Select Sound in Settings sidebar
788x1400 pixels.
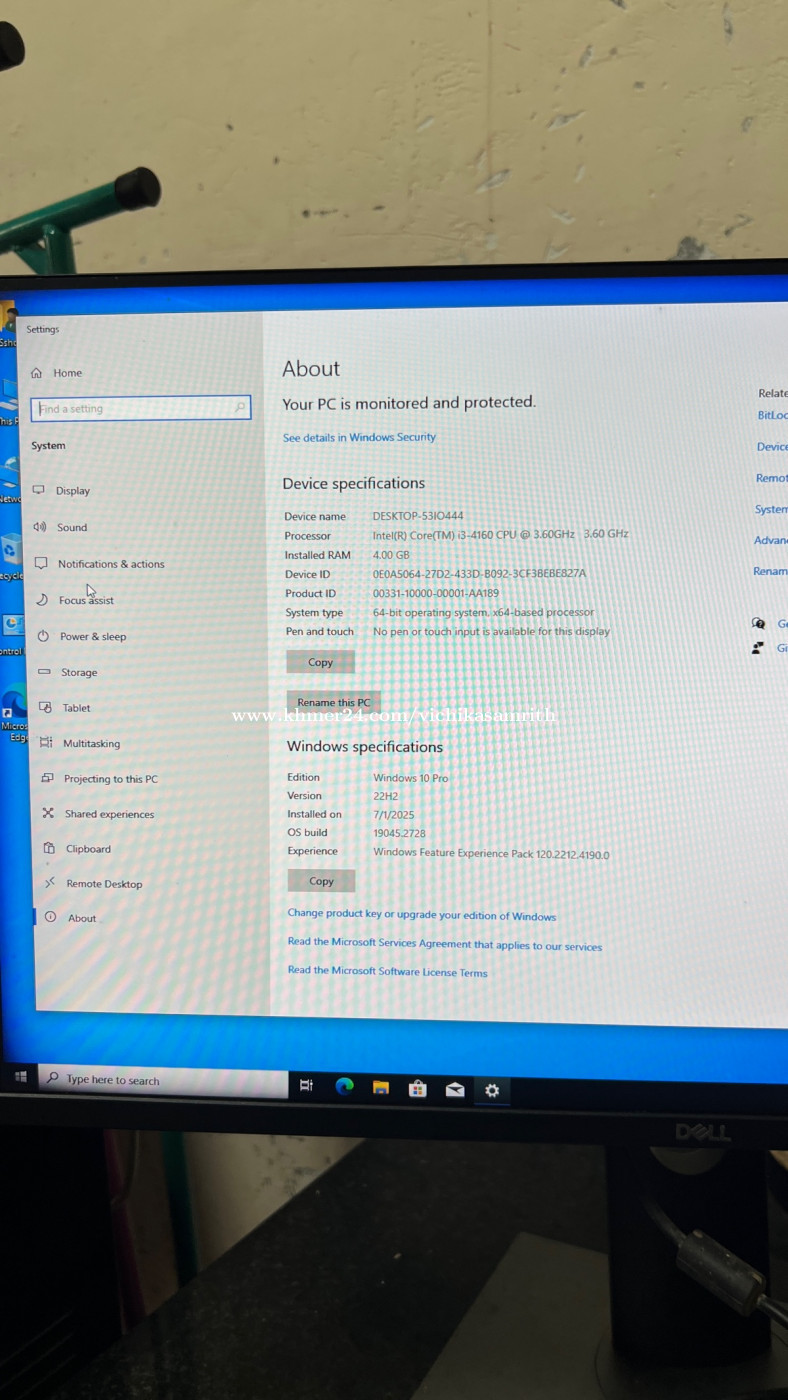pos(72,527)
